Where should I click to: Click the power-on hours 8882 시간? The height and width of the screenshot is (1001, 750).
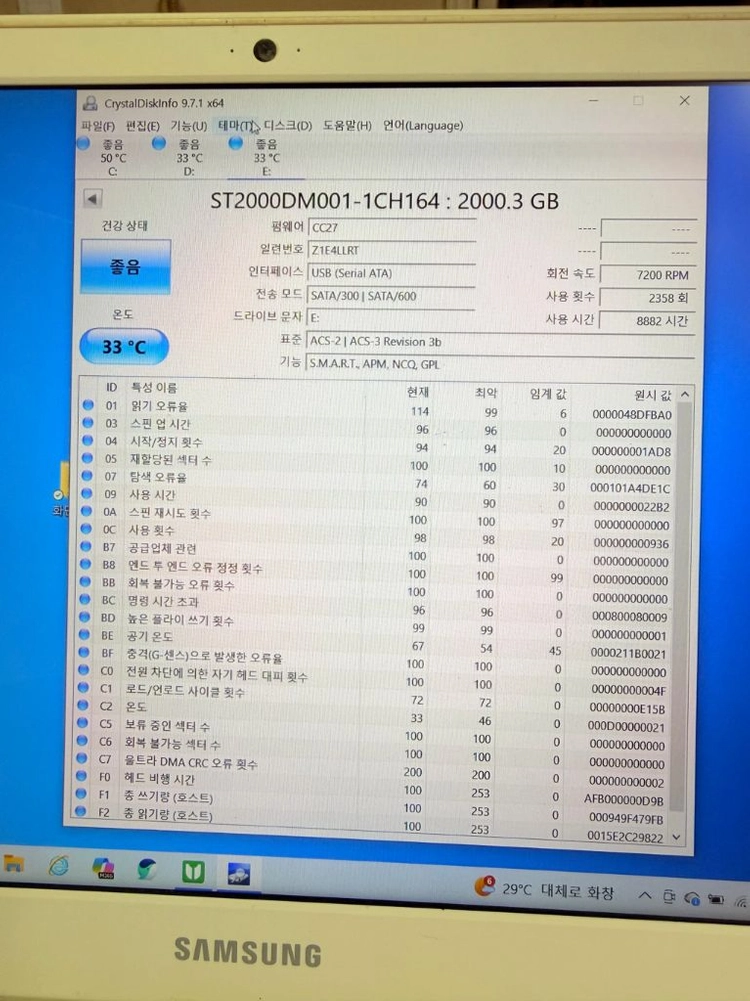point(647,320)
